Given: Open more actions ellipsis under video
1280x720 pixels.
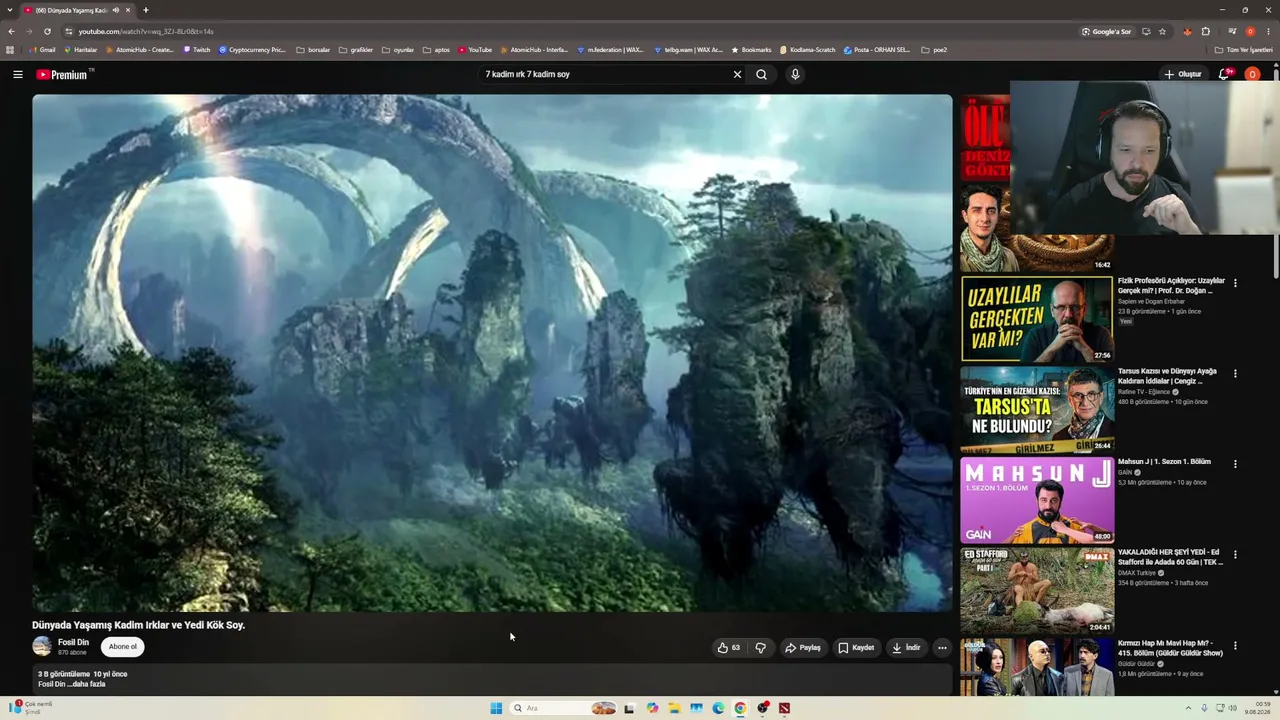Looking at the screenshot, I should coord(941,647).
